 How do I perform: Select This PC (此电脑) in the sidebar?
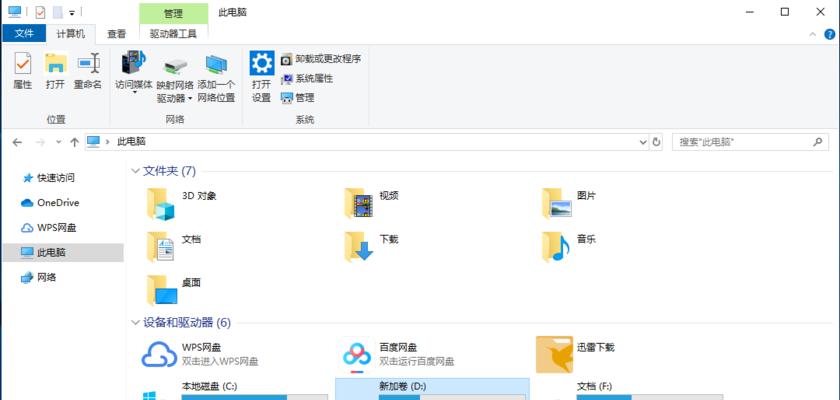click(63, 252)
